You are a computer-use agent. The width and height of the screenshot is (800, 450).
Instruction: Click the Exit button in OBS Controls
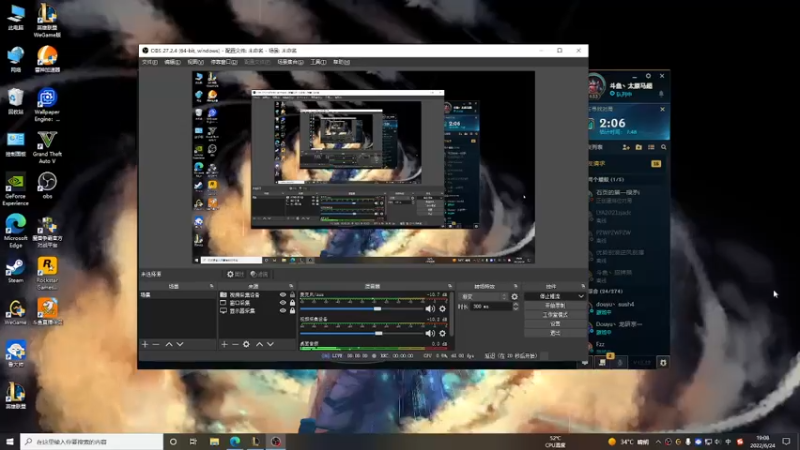[x=555, y=333]
